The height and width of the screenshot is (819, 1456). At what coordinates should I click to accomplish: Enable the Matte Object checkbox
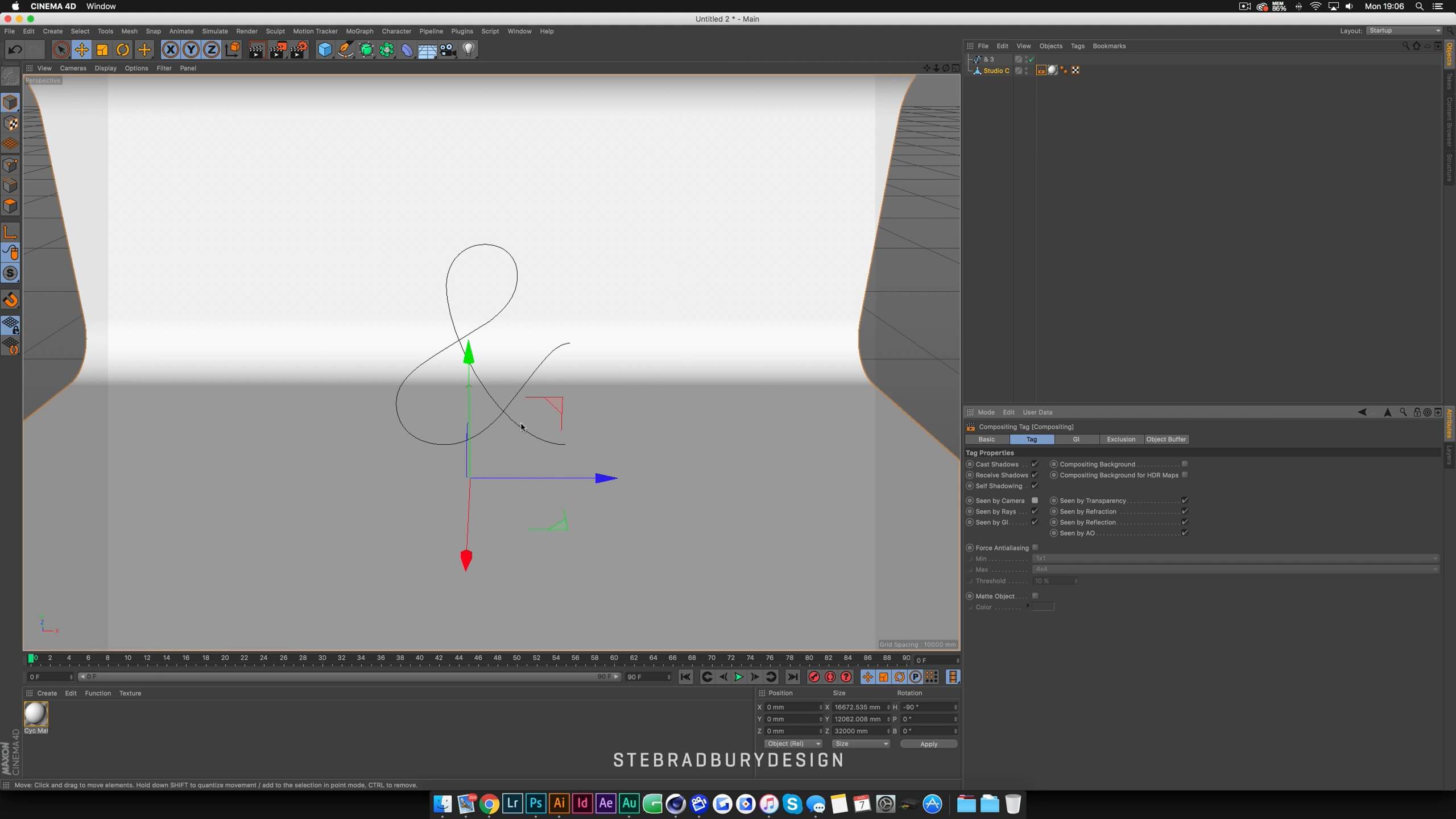click(x=1035, y=595)
